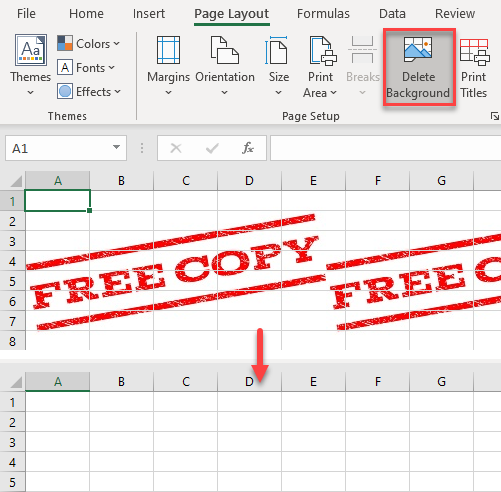
Task: Expand the Orientation dropdown chevron
Action: (225, 92)
